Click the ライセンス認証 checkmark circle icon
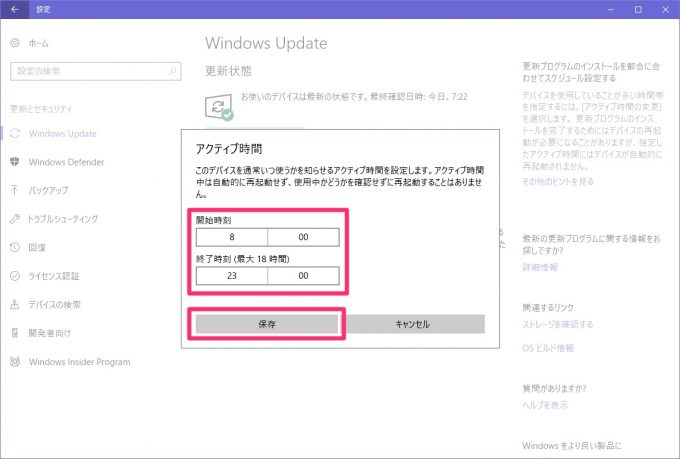This screenshot has height=459, width=680. (15, 276)
